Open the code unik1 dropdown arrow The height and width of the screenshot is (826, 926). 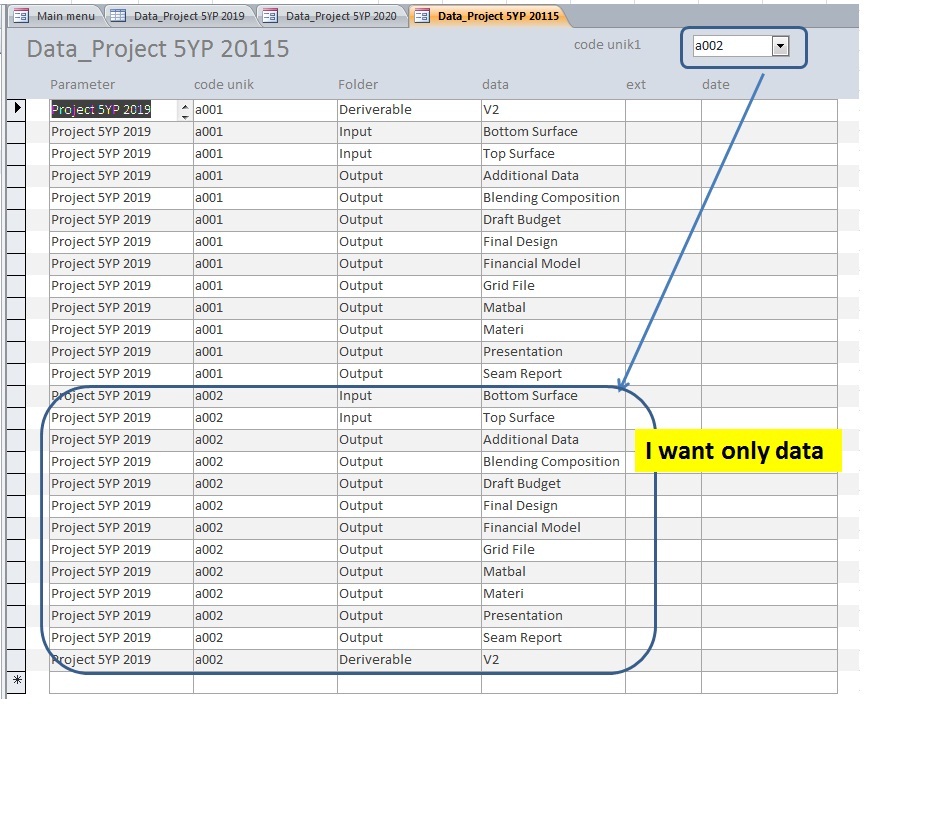781,46
